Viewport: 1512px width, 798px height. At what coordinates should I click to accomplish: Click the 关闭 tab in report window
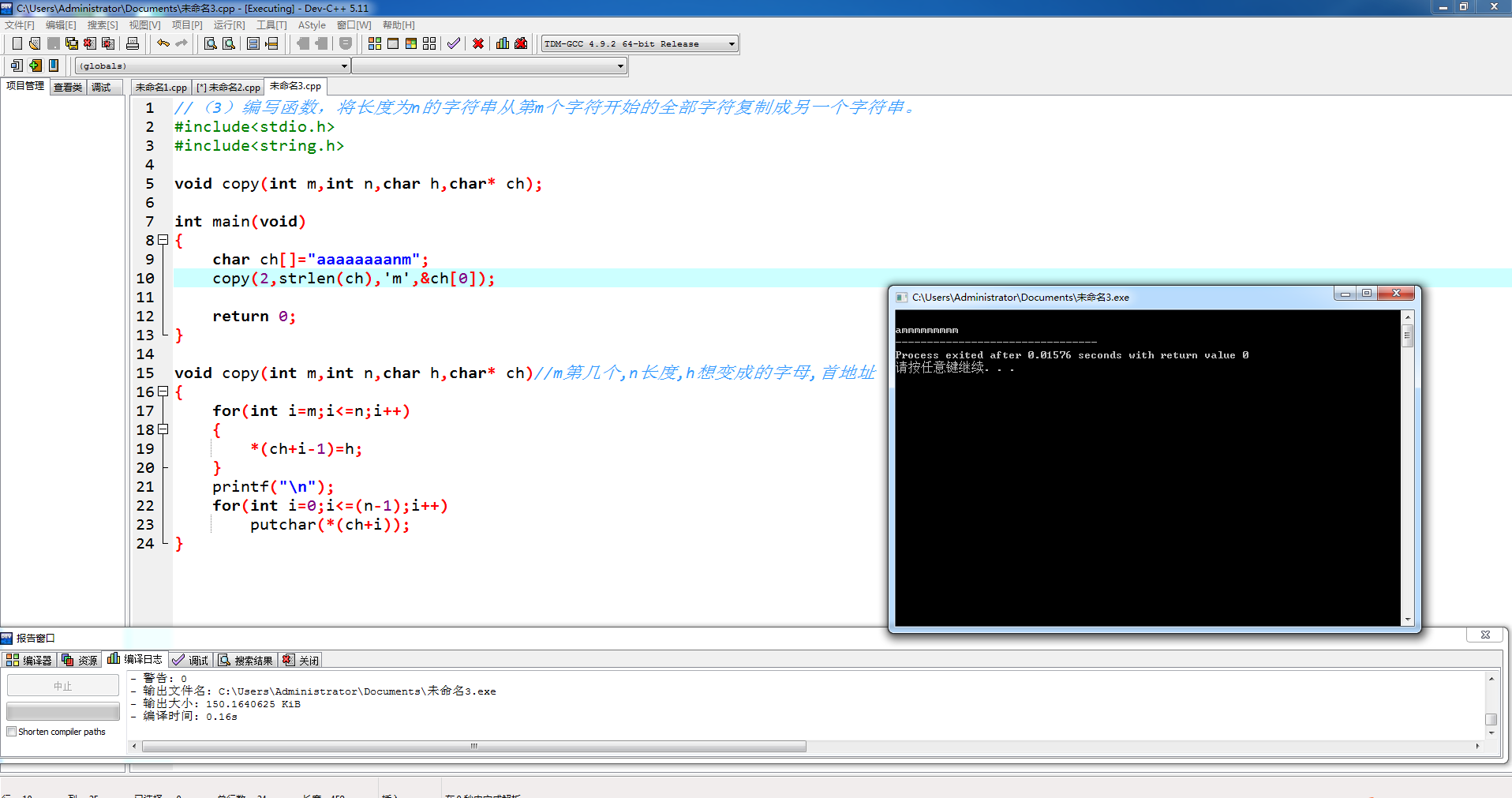coord(301,660)
